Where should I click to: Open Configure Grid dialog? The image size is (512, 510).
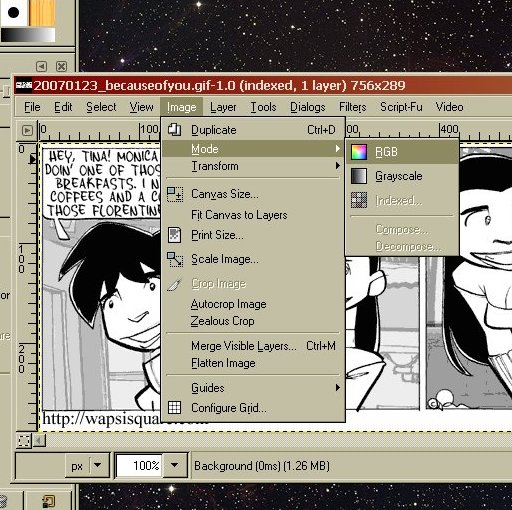pyautogui.click(x=253, y=408)
